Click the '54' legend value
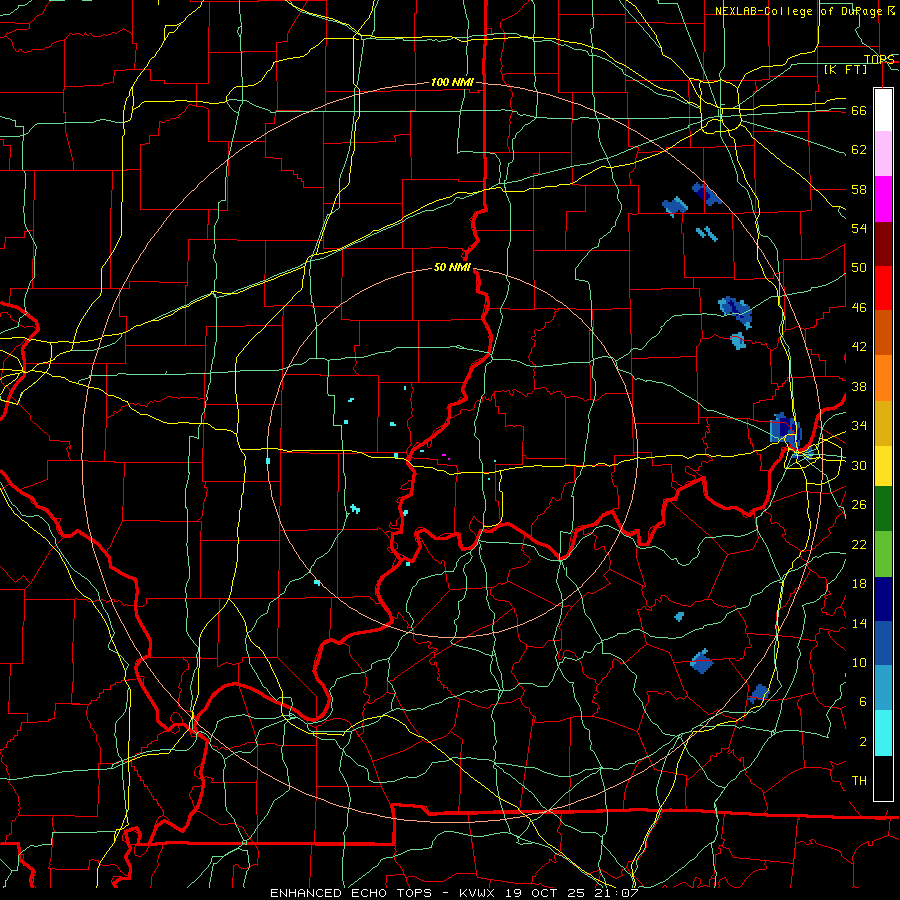Image resolution: width=900 pixels, height=900 pixels. pos(859,228)
